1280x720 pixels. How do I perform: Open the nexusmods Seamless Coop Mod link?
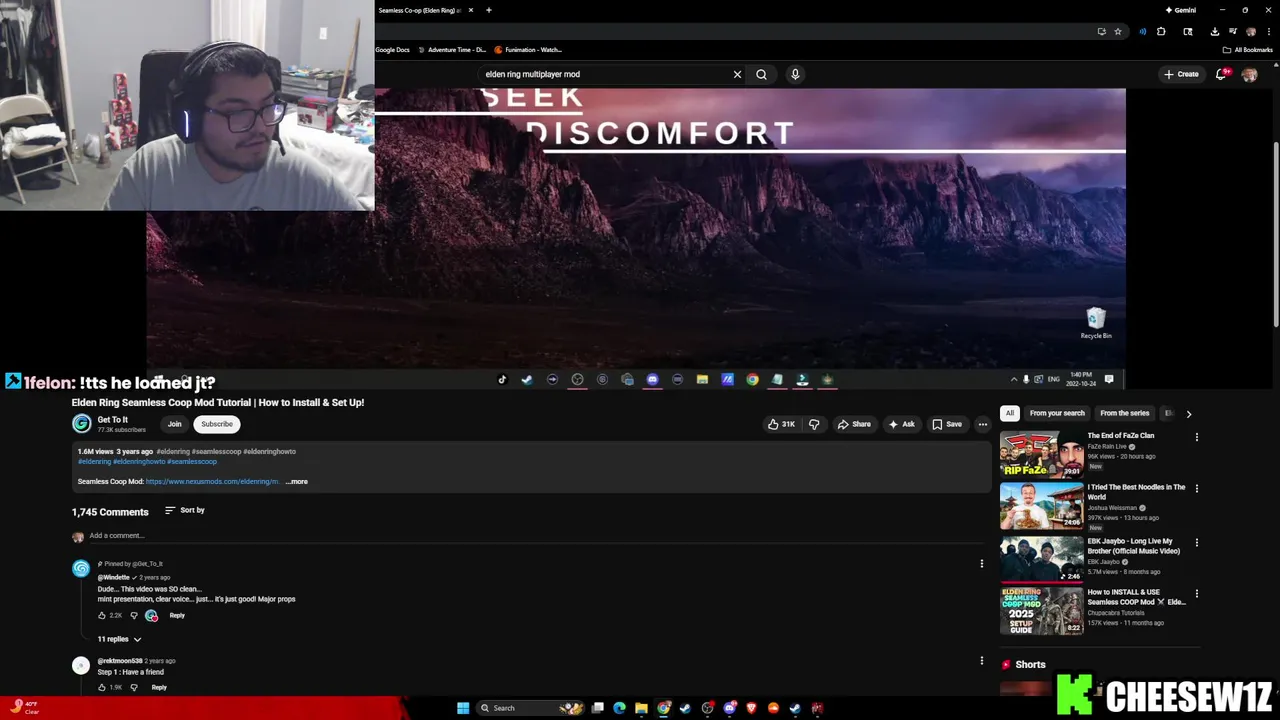tap(213, 482)
